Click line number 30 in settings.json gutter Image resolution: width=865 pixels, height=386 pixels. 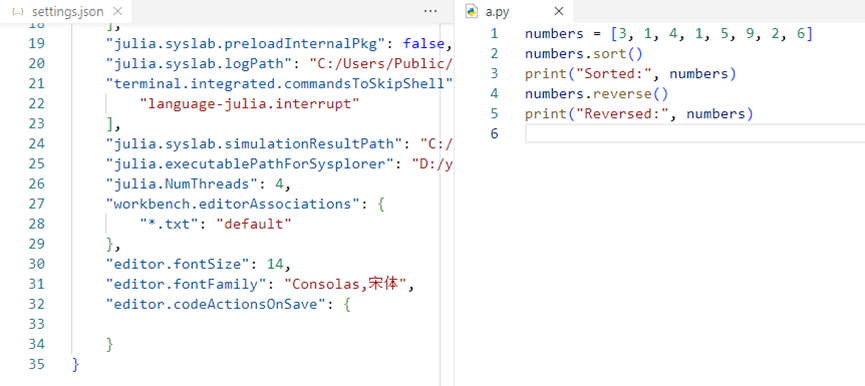(x=36, y=264)
